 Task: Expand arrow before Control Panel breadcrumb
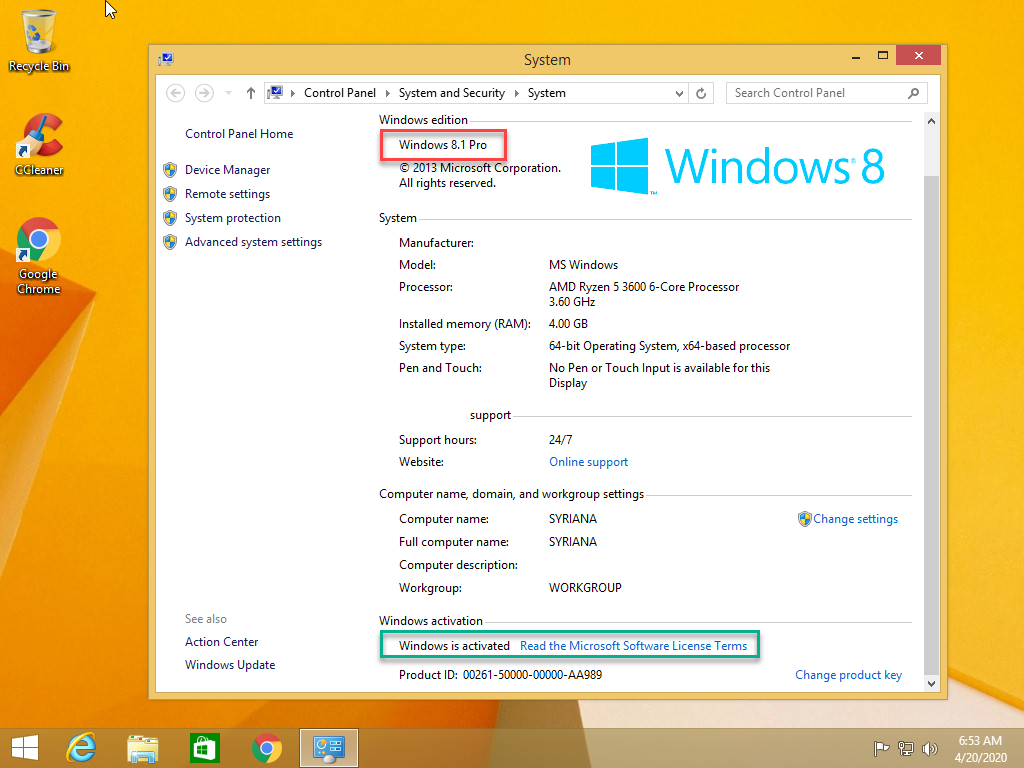293,93
